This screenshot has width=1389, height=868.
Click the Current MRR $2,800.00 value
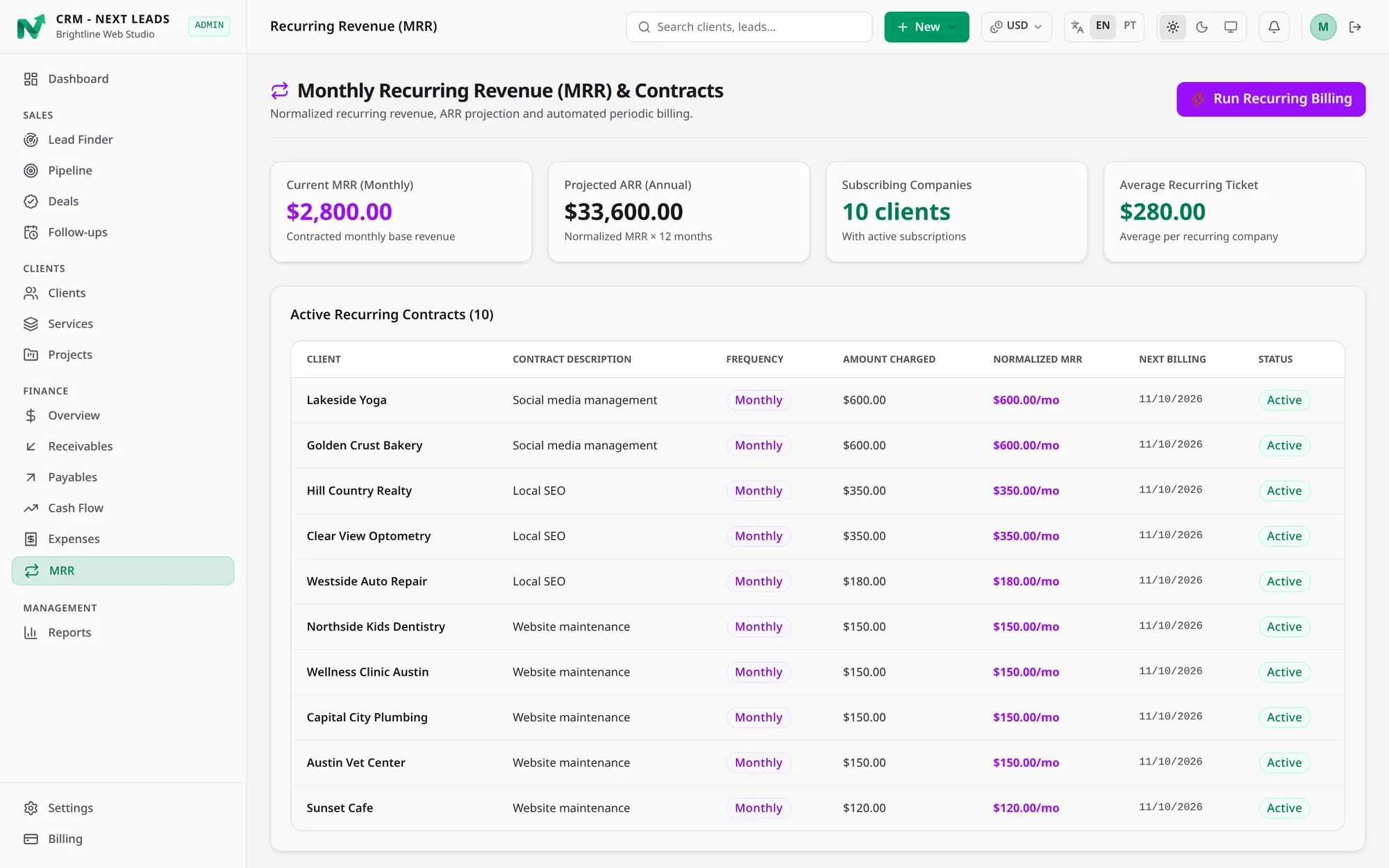coord(339,212)
